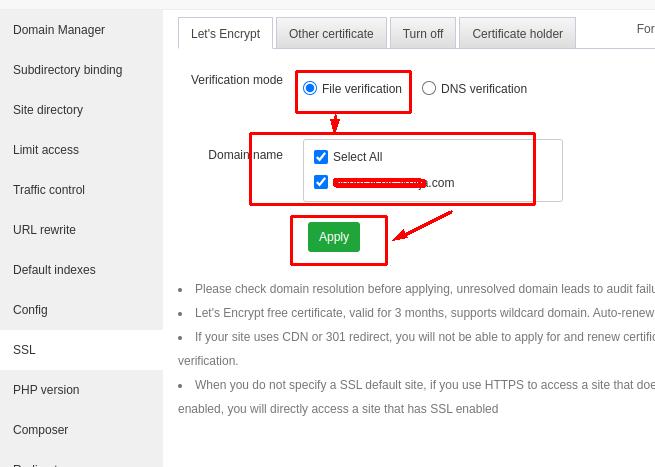The height and width of the screenshot is (467, 655).
Task: Select File verification radio button
Action: (310, 88)
